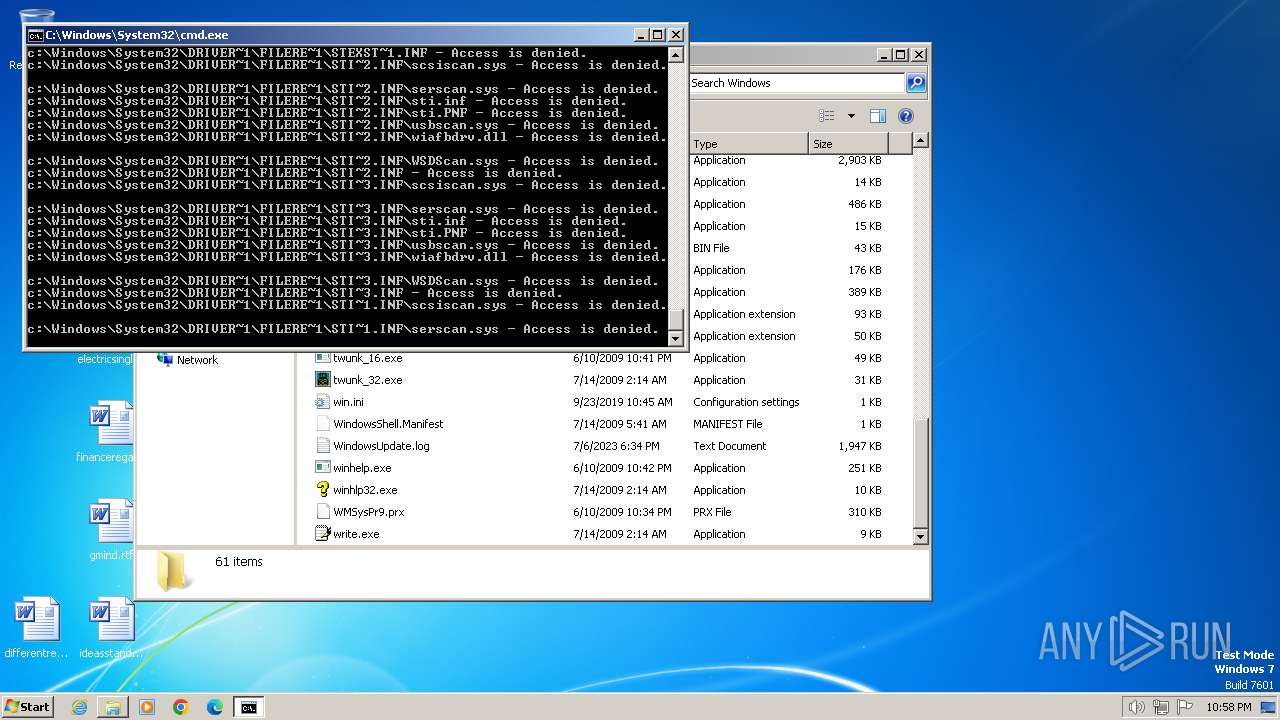Viewport: 1280px width, 720px height.
Task: Click the folder icon in details pane
Action: (x=176, y=570)
